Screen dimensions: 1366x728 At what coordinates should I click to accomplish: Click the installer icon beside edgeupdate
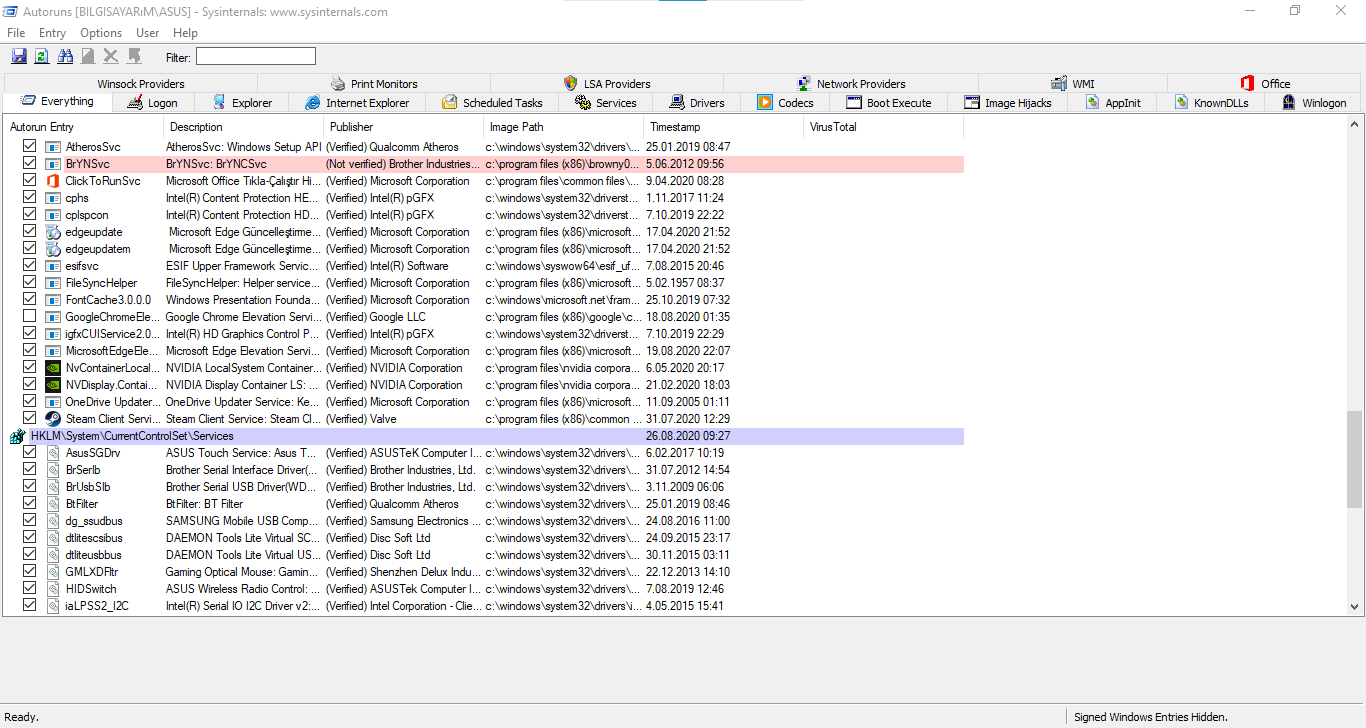pos(53,232)
